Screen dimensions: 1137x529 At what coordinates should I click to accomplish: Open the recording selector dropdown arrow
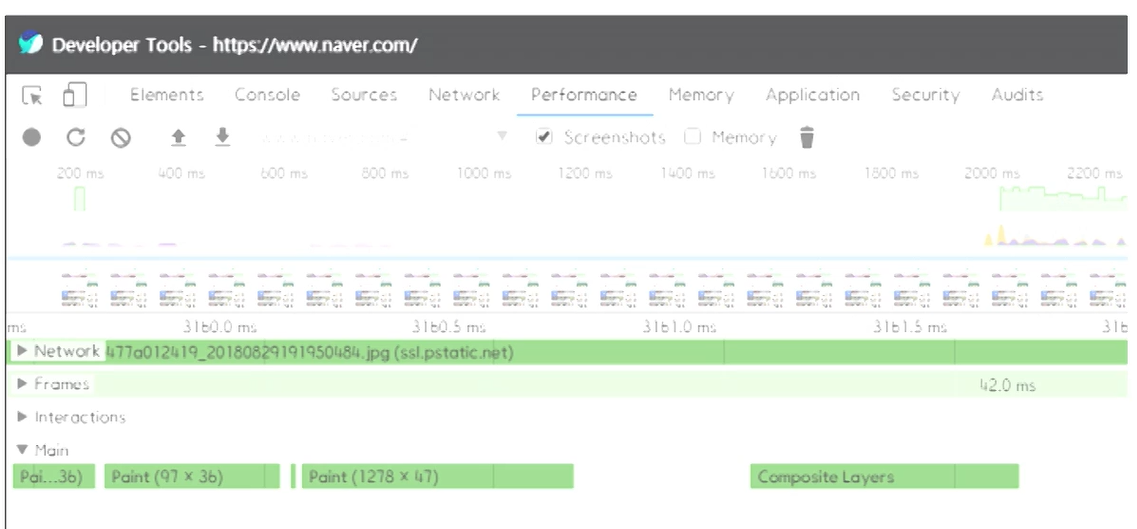click(x=502, y=136)
